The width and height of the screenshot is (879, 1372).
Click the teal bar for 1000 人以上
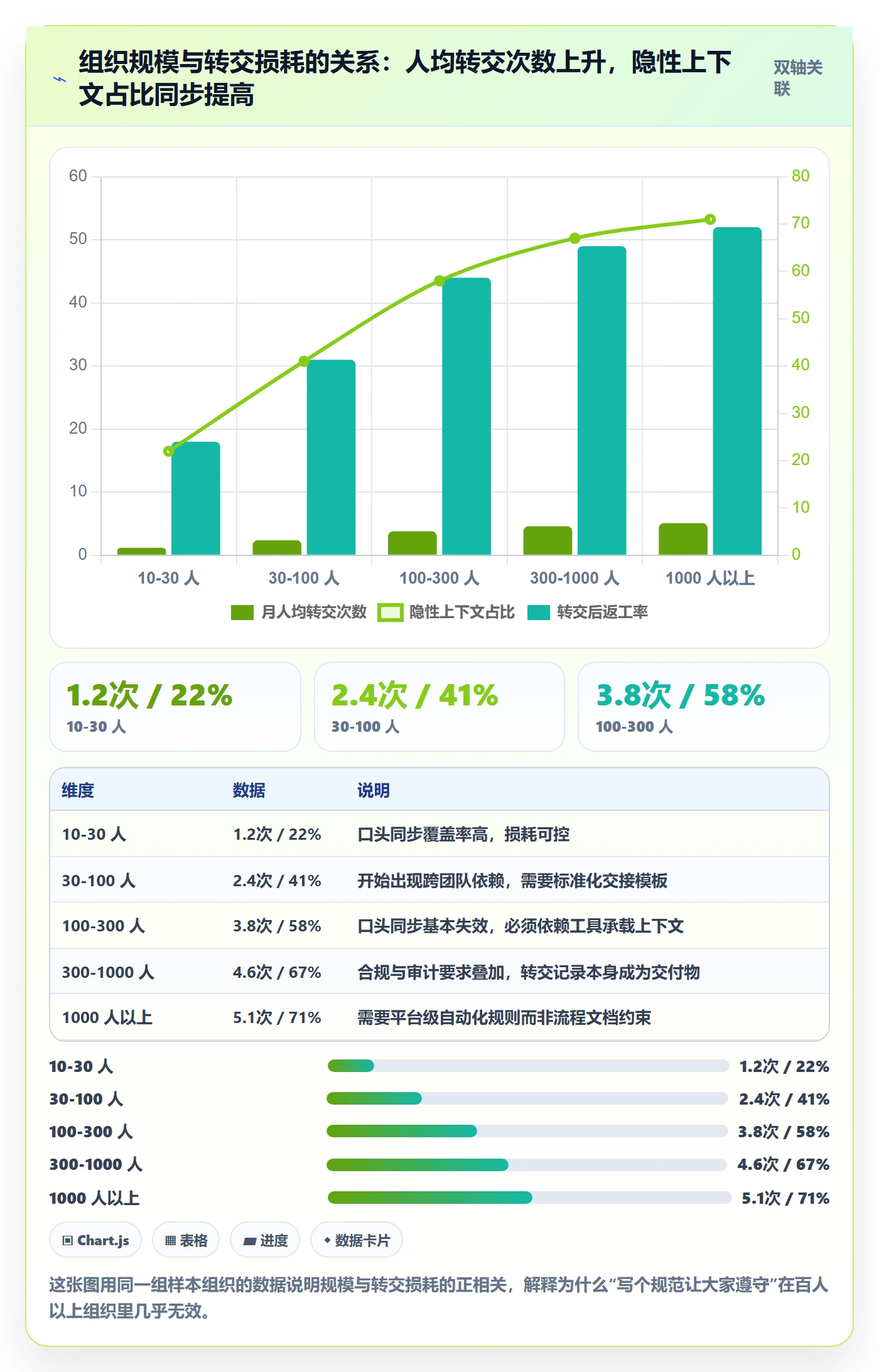pos(737,391)
